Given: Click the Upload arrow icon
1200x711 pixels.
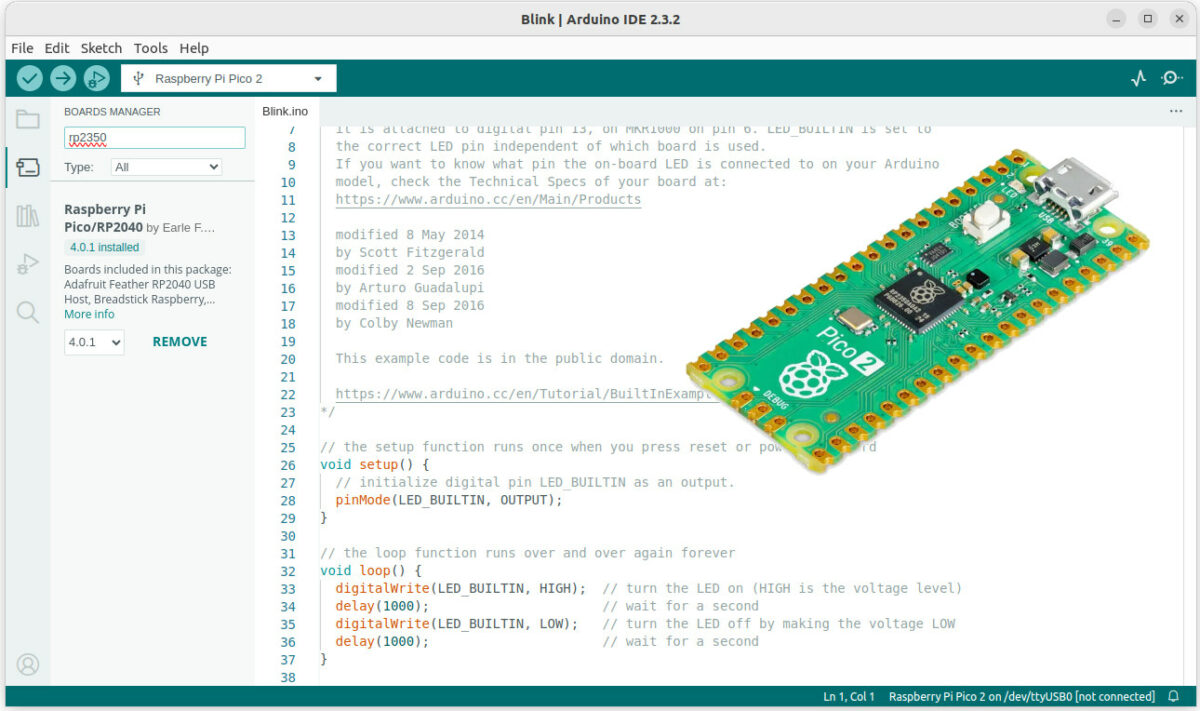Looking at the screenshot, I should point(62,77).
